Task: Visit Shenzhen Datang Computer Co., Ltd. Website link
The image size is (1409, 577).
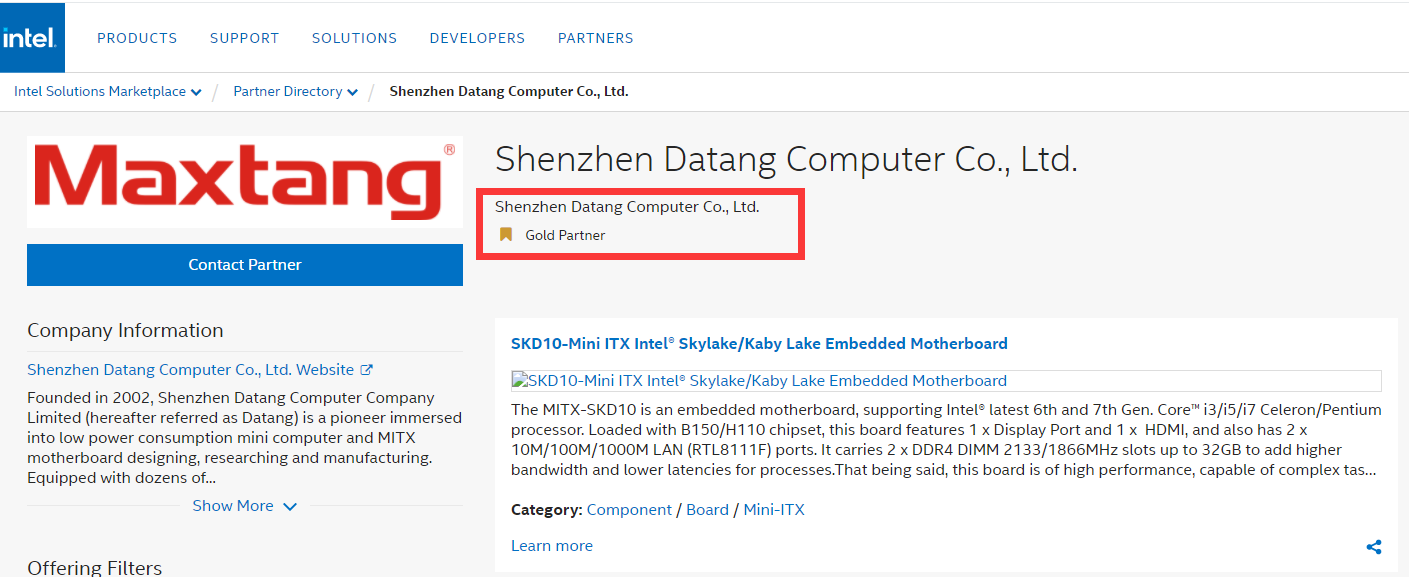Action: click(x=190, y=370)
